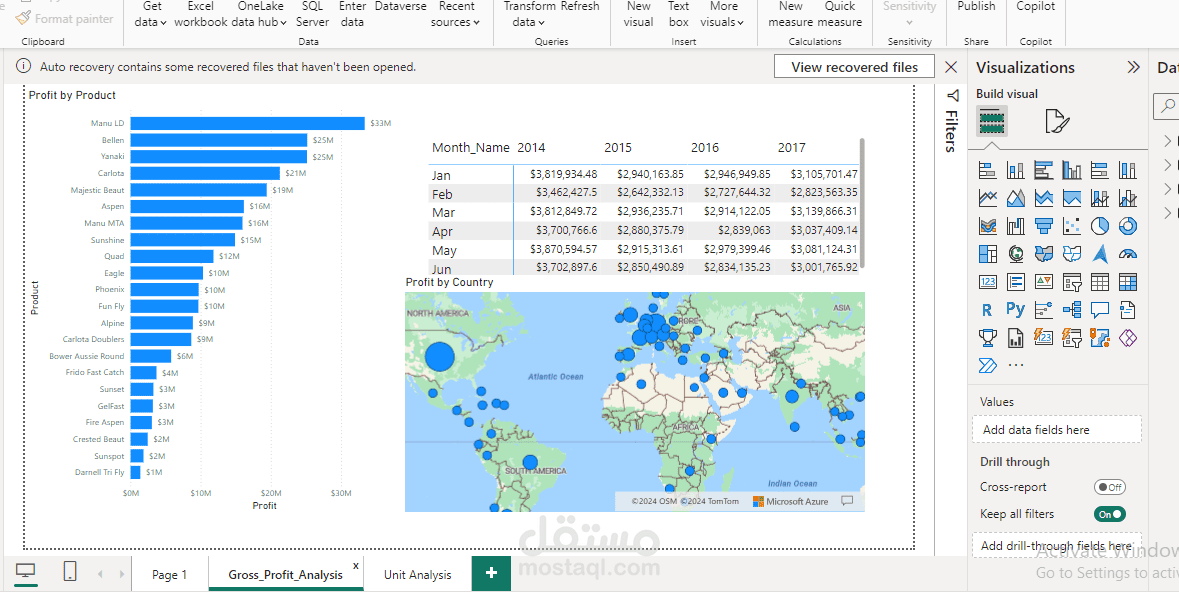1179x592 pixels.
Task: Toggle Cross-report drill through off switch
Action: pos(1109,487)
